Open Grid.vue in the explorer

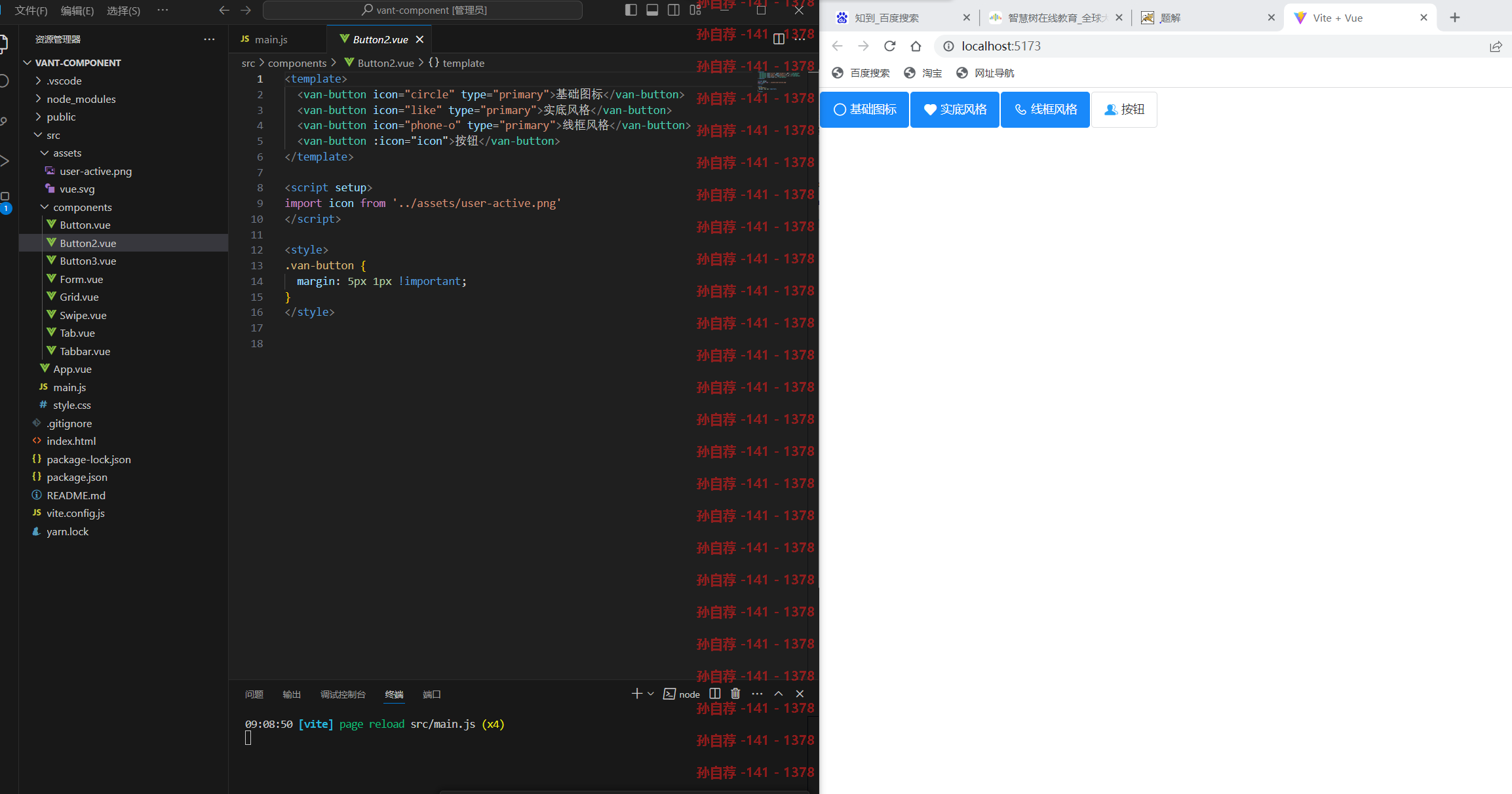(x=79, y=297)
